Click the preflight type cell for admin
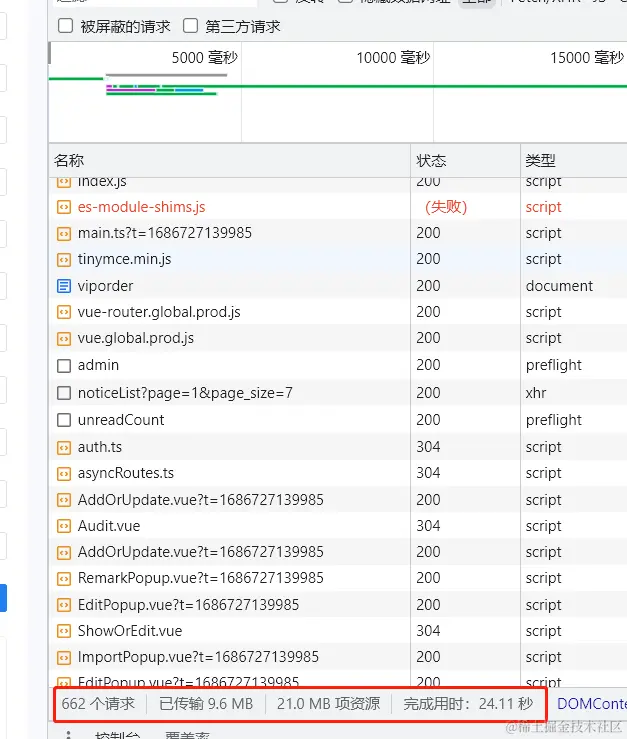627x739 pixels. coord(553,365)
